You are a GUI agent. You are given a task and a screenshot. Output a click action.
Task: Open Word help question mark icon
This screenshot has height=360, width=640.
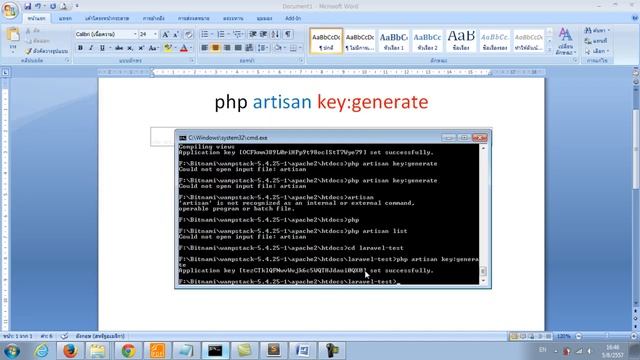click(635, 18)
